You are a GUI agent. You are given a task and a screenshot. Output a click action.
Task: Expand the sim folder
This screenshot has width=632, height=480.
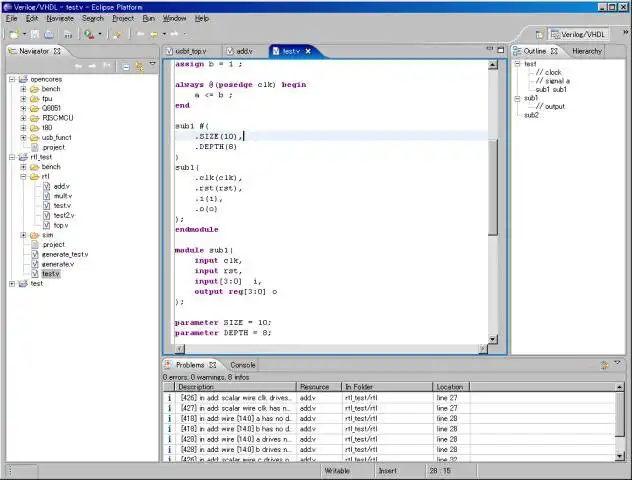(23, 235)
